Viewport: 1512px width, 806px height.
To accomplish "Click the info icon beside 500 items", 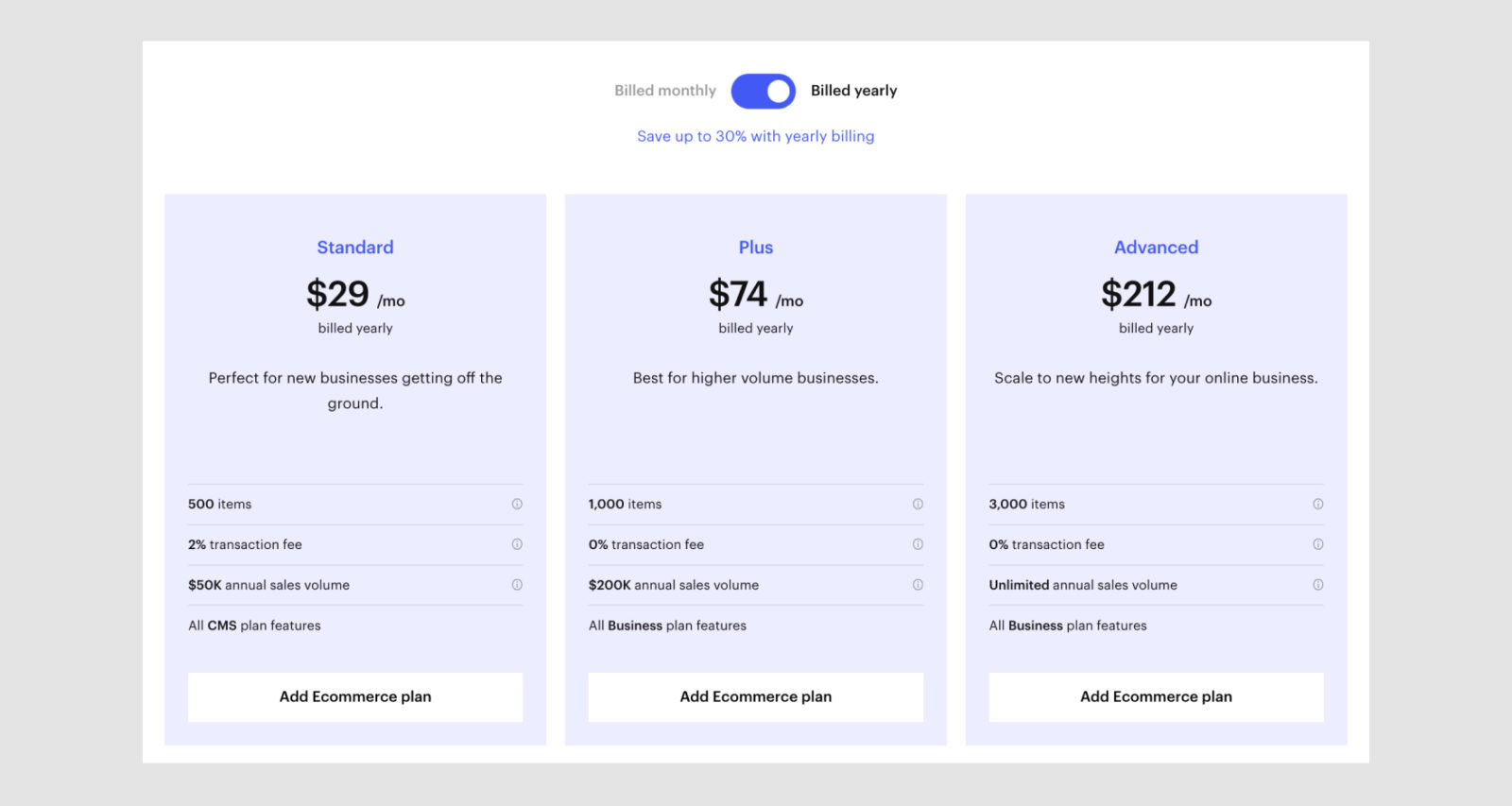I will (517, 505).
